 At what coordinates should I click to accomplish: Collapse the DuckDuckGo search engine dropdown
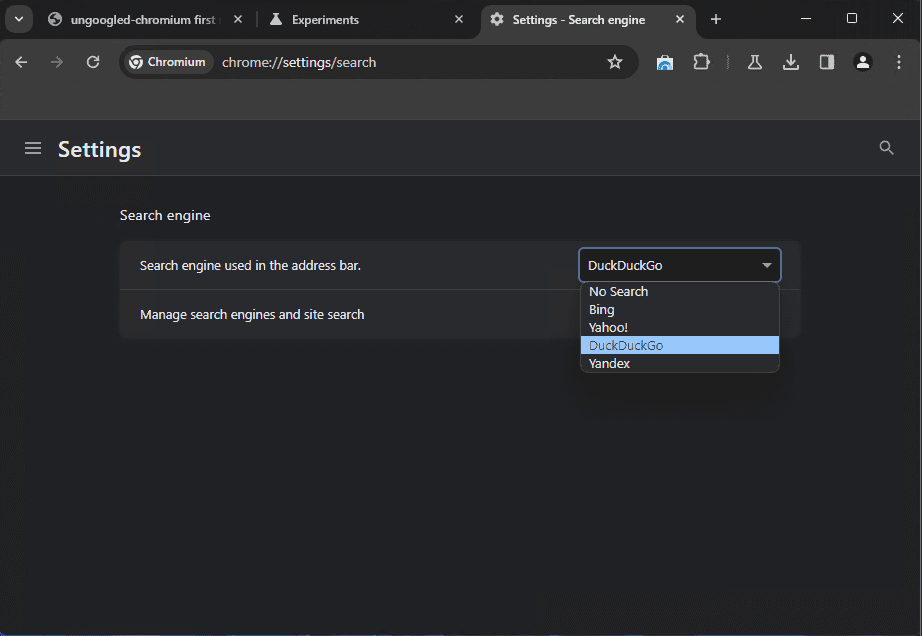(680, 265)
